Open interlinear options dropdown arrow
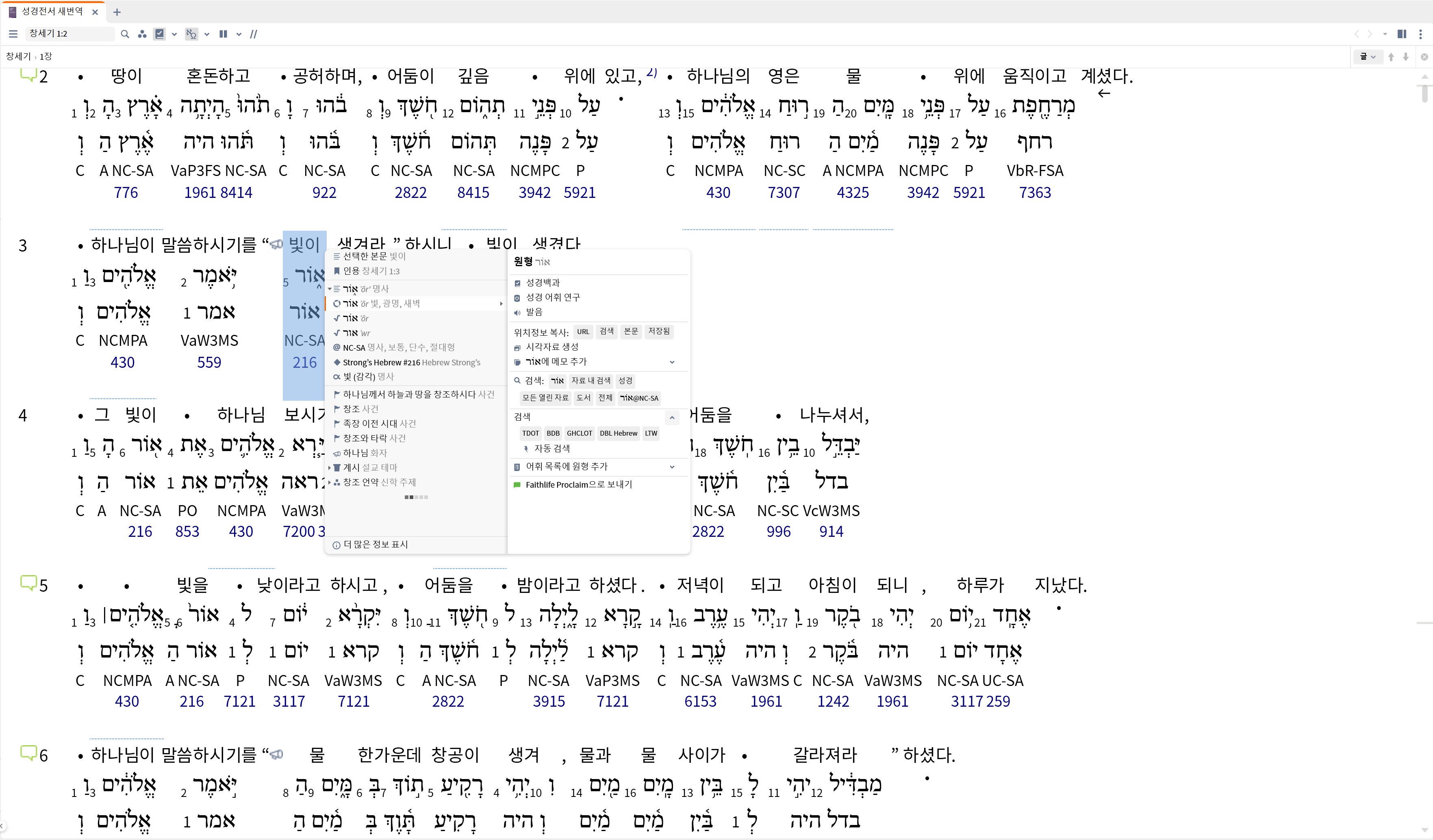 click(174, 34)
